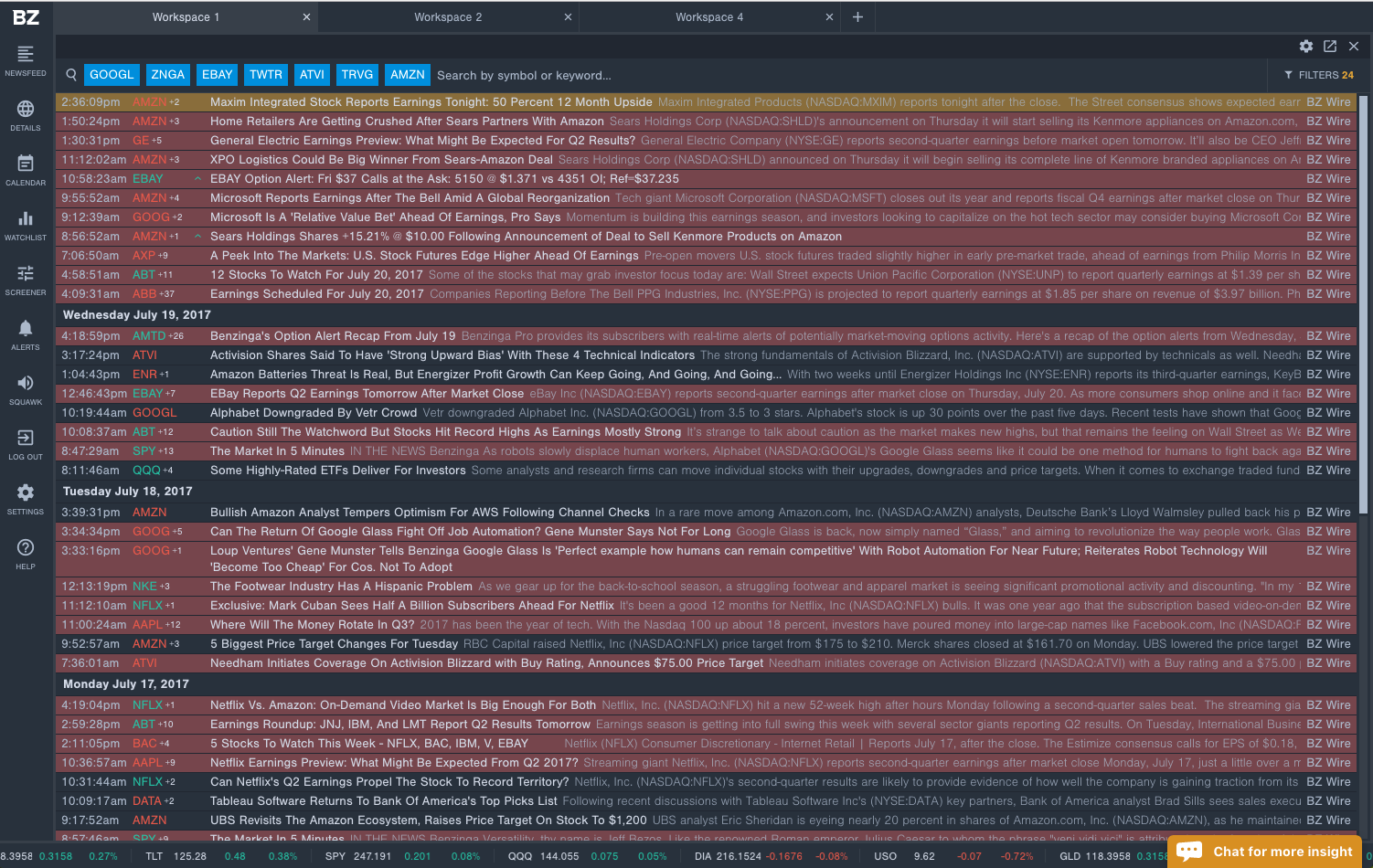
Task: Close the Workspace 1 tab
Action: [306, 17]
